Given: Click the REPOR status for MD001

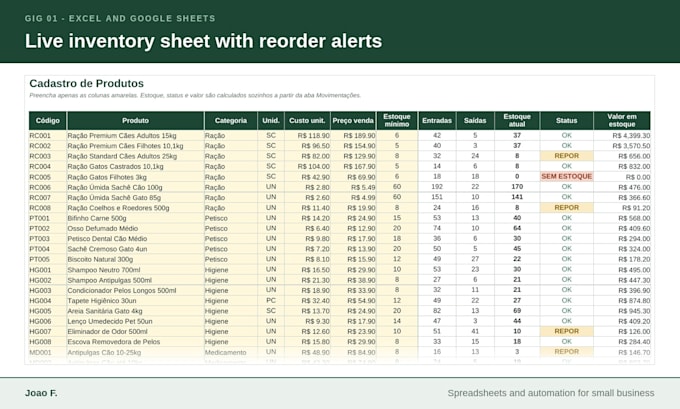Looking at the screenshot, I should 566,352.
